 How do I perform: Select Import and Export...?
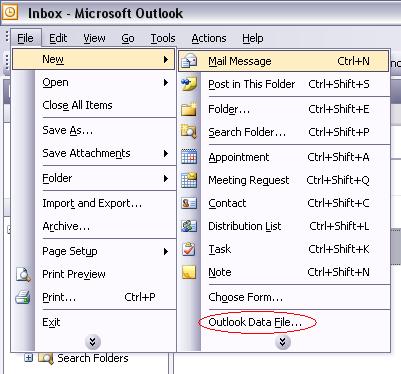pyautogui.click(x=94, y=203)
